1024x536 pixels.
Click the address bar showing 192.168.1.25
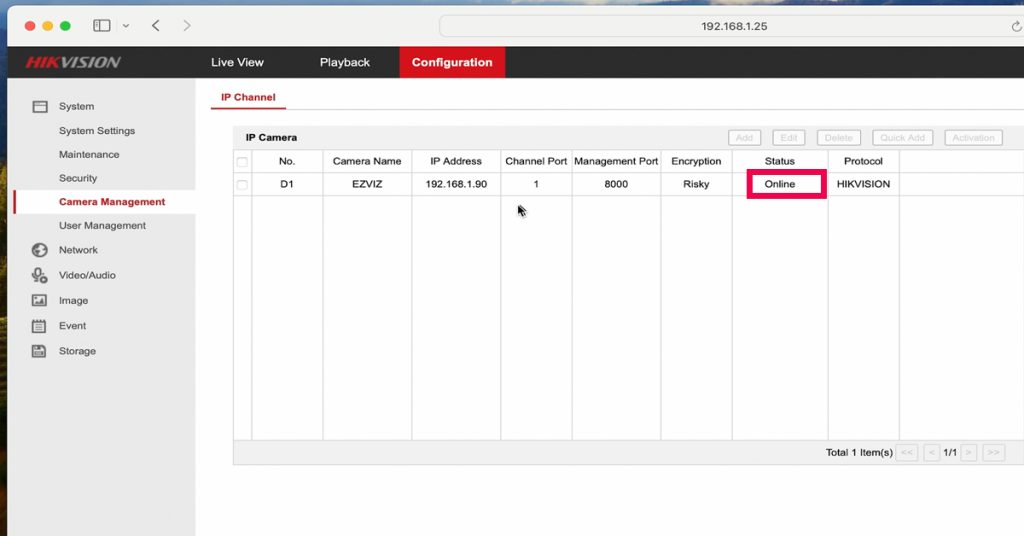[733, 26]
